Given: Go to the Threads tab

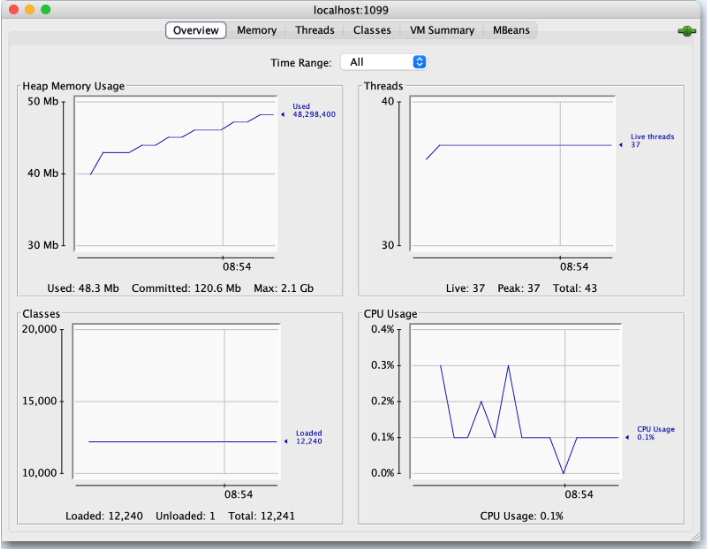Looking at the screenshot, I should pyautogui.click(x=315, y=31).
